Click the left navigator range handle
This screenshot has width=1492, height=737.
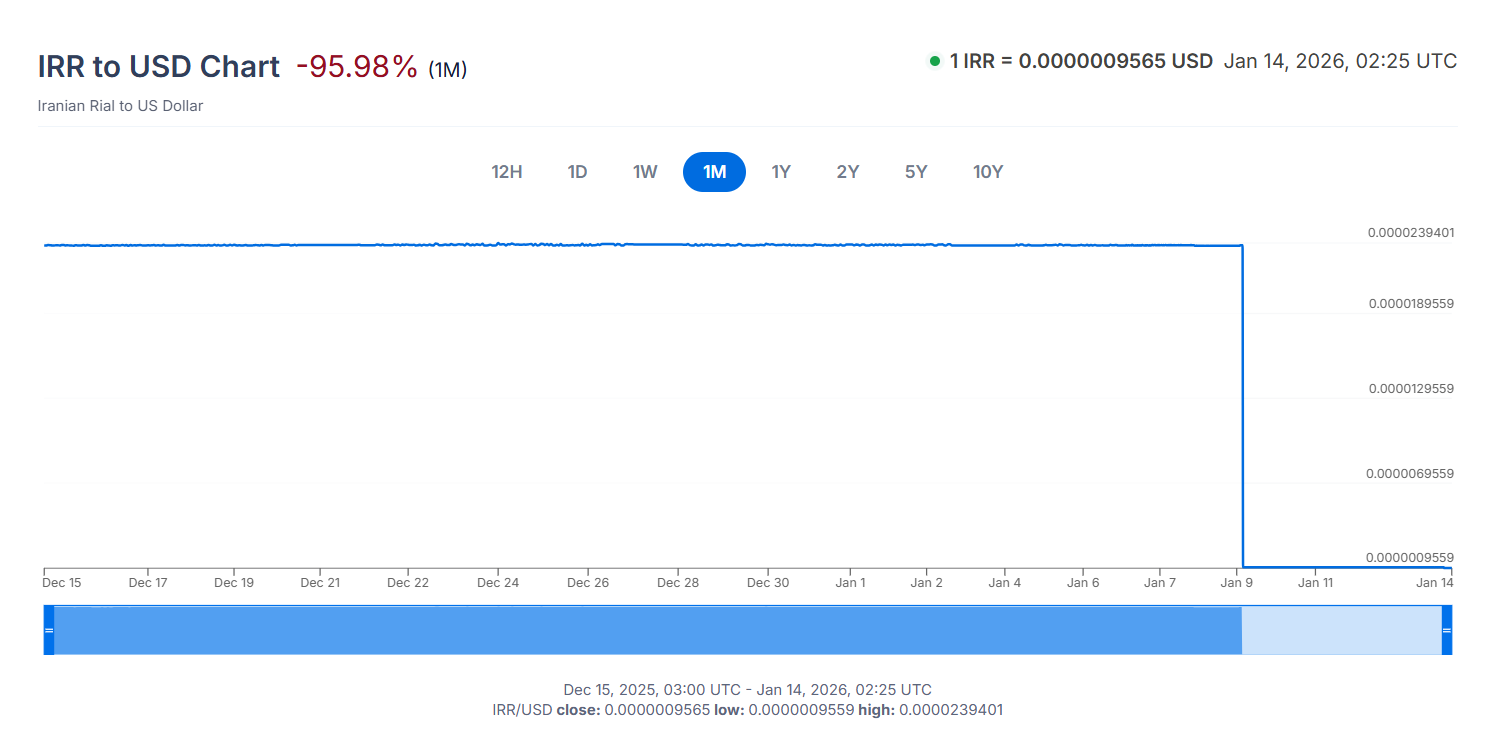click(x=49, y=630)
